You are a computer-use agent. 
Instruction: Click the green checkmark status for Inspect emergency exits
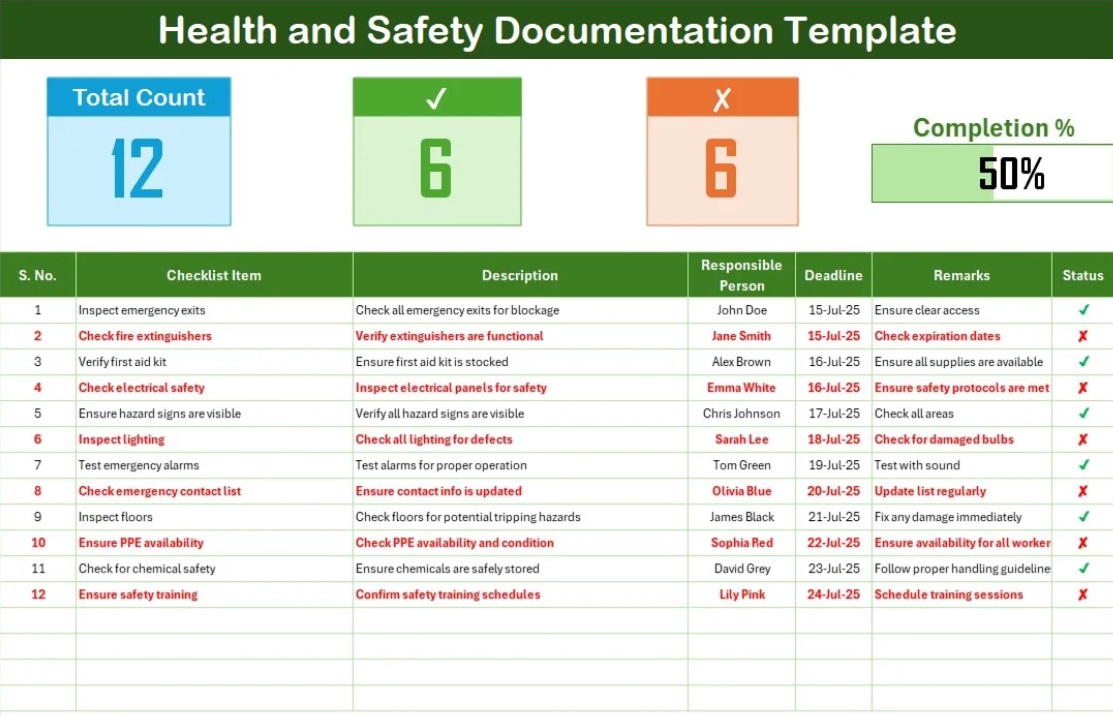click(1083, 310)
